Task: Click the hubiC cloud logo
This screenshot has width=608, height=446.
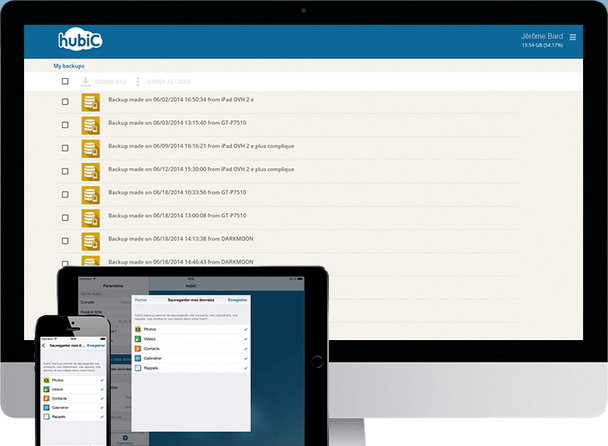Action: pyautogui.click(x=81, y=41)
